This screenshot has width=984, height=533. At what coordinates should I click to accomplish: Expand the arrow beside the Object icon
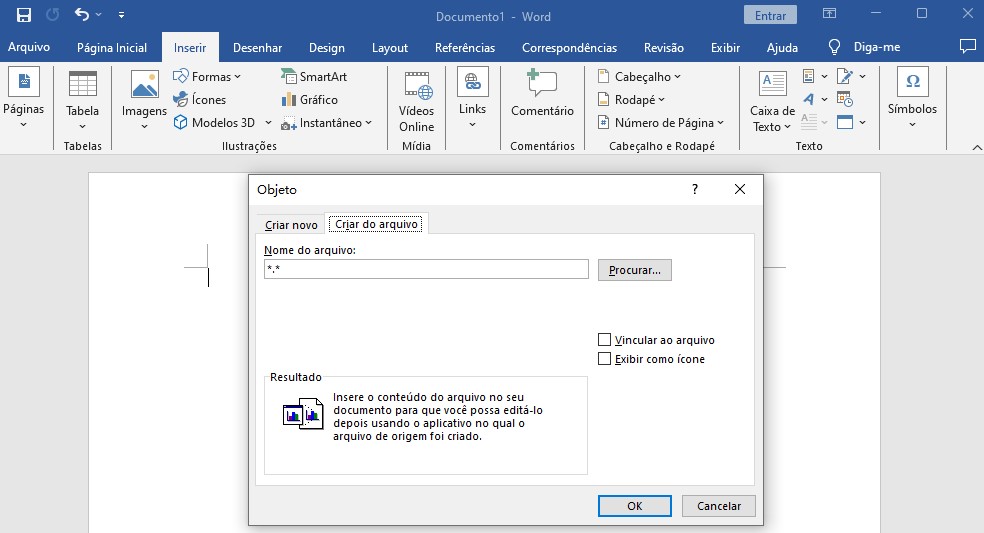tap(863, 122)
